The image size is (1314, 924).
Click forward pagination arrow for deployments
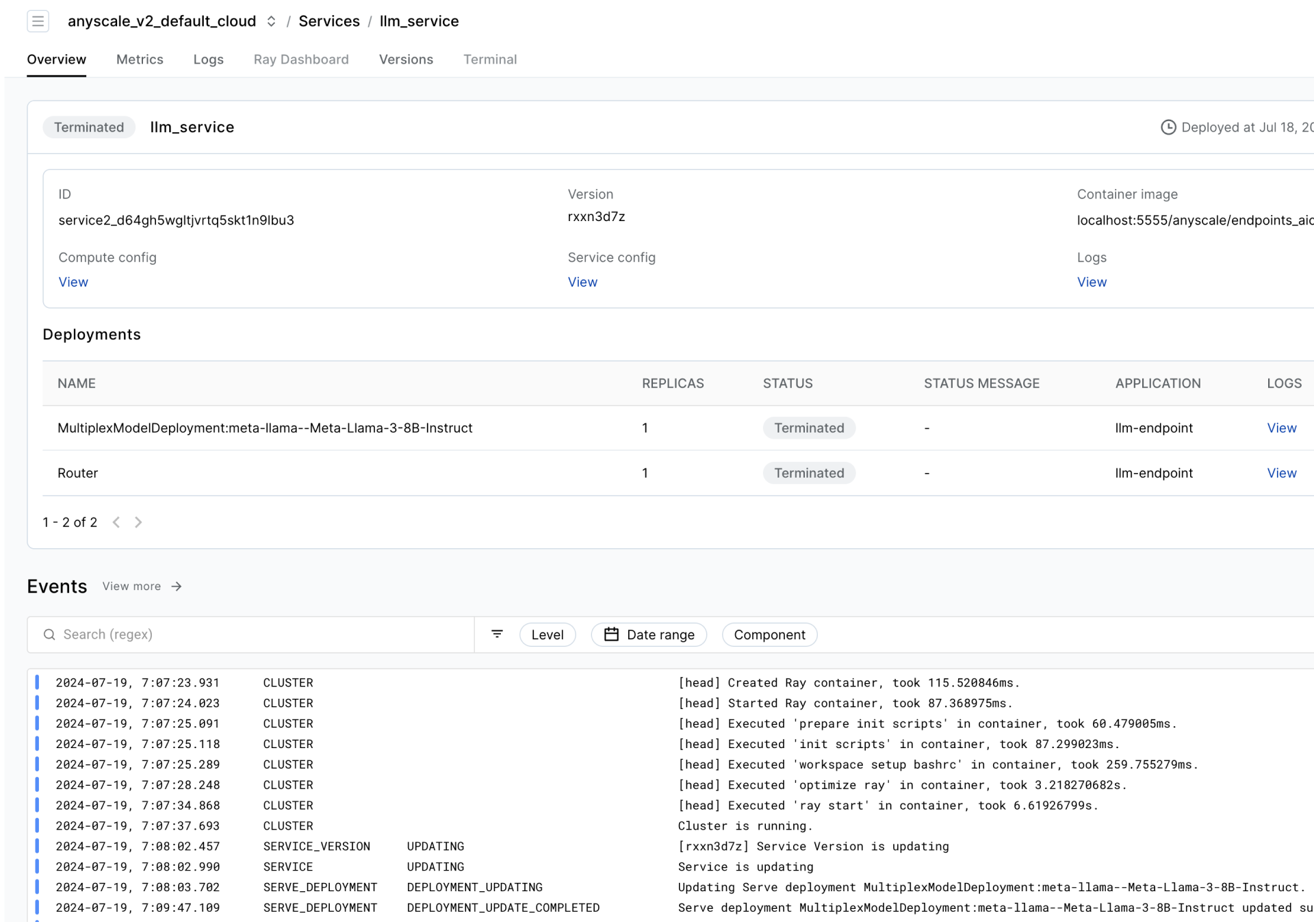point(139,521)
